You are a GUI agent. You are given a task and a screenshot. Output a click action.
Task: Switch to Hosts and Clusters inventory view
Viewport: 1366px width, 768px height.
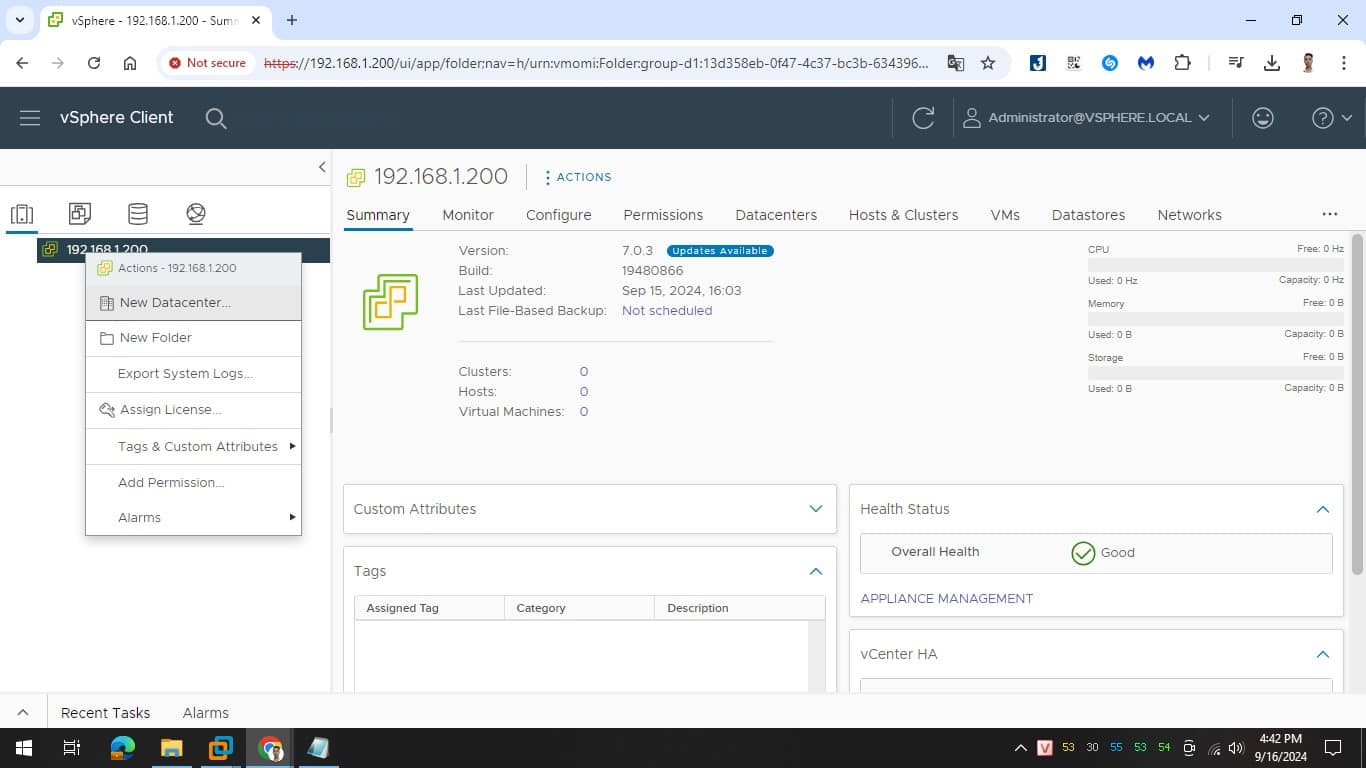pyautogui.click(x=22, y=213)
